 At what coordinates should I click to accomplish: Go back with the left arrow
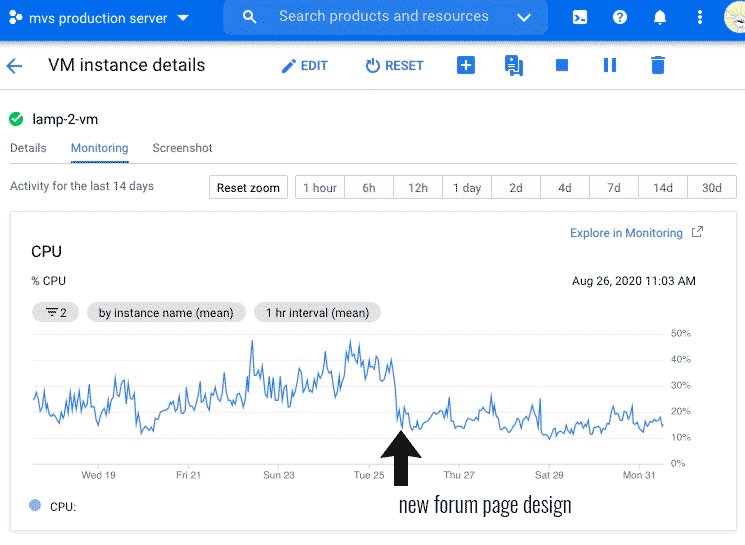pyautogui.click(x=14, y=66)
